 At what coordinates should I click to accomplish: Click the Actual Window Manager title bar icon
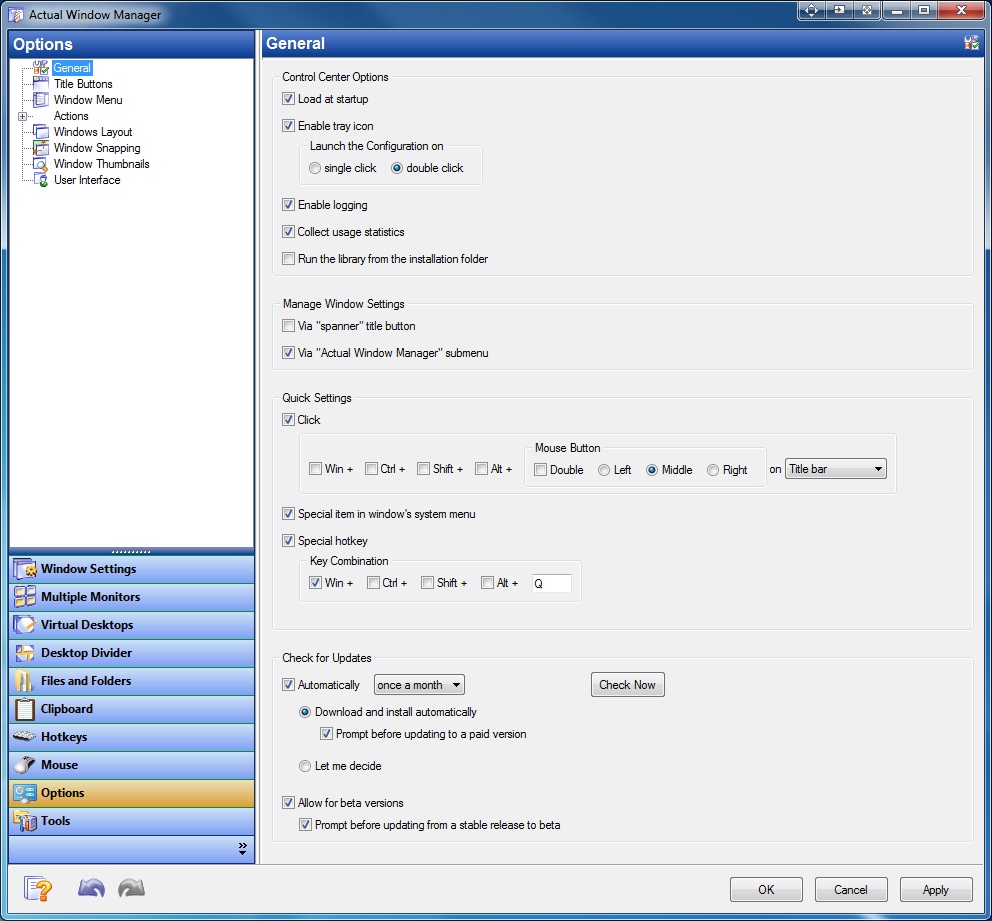[x=16, y=15]
